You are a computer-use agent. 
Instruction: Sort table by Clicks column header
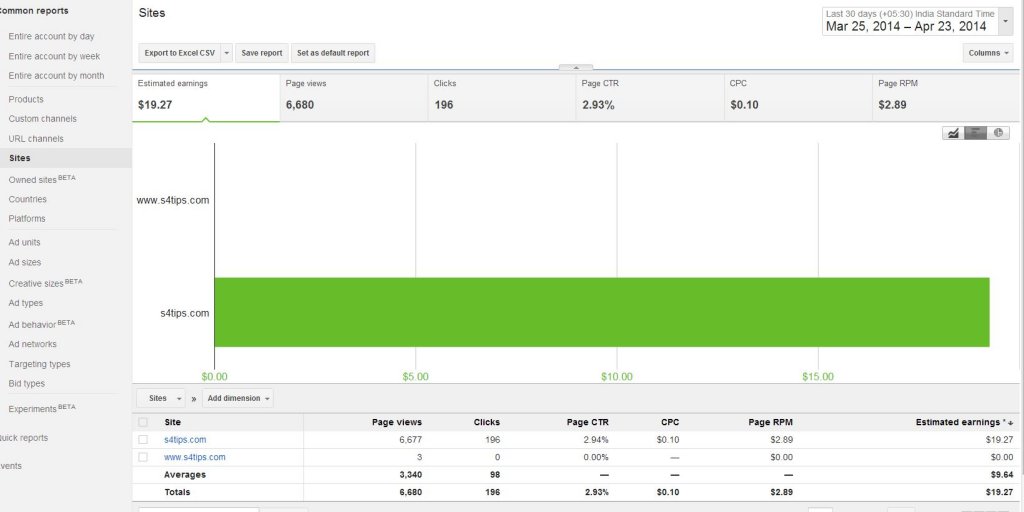pyautogui.click(x=487, y=423)
